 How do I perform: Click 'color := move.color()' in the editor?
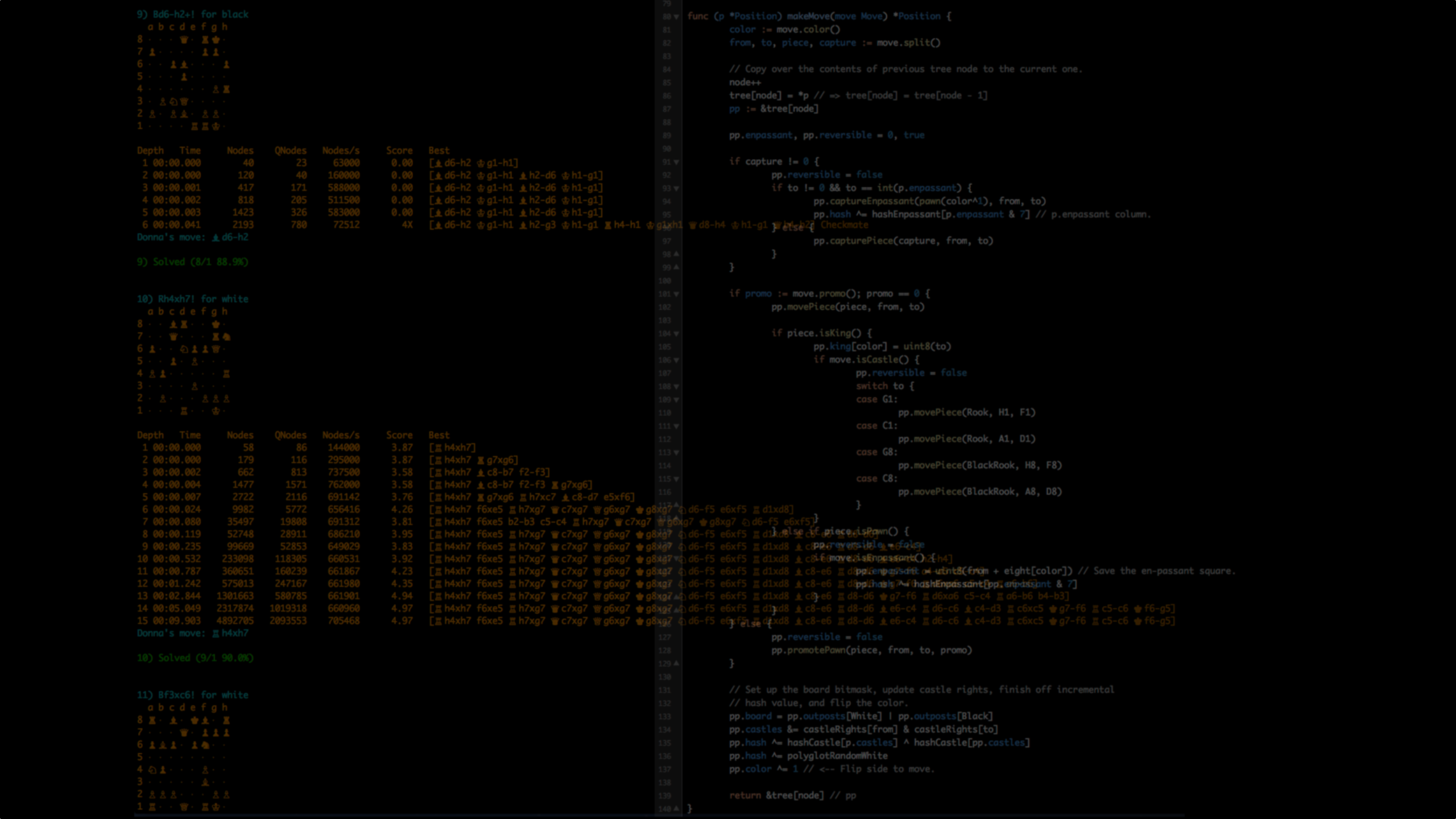[784, 30]
